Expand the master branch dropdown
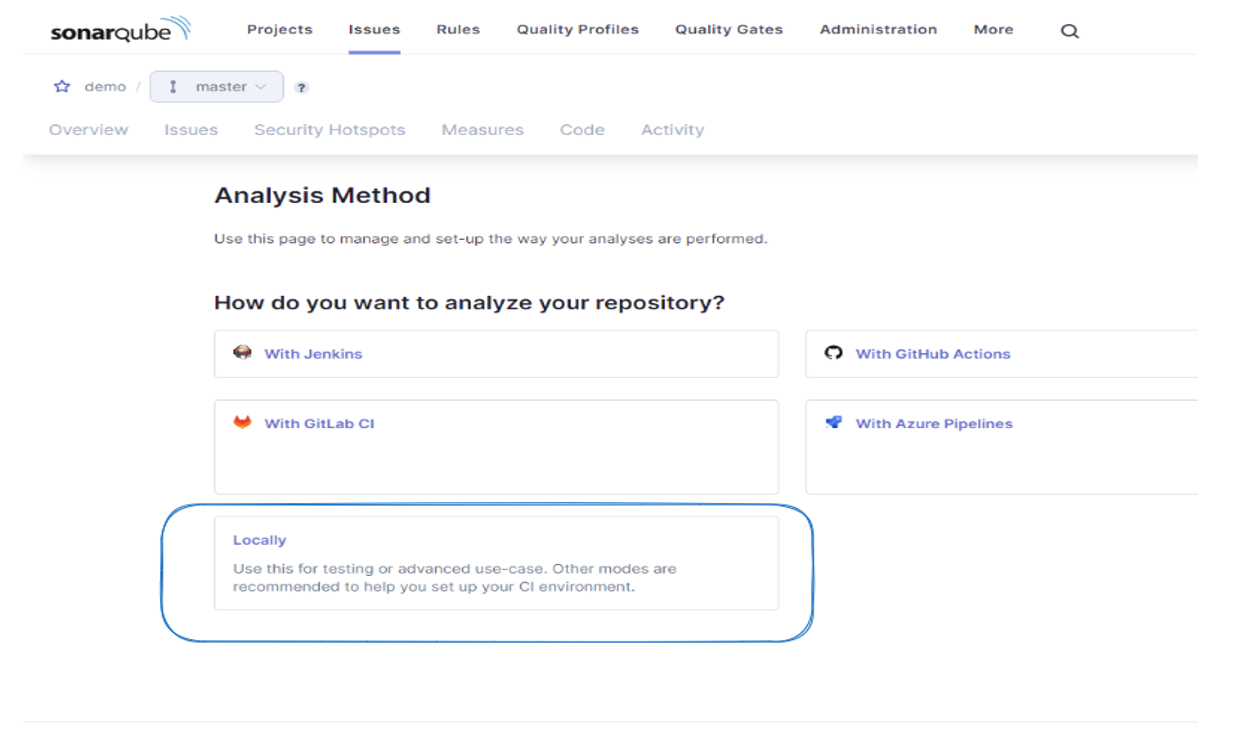Image resolution: width=1250 pixels, height=740 pixels. pos(217,87)
